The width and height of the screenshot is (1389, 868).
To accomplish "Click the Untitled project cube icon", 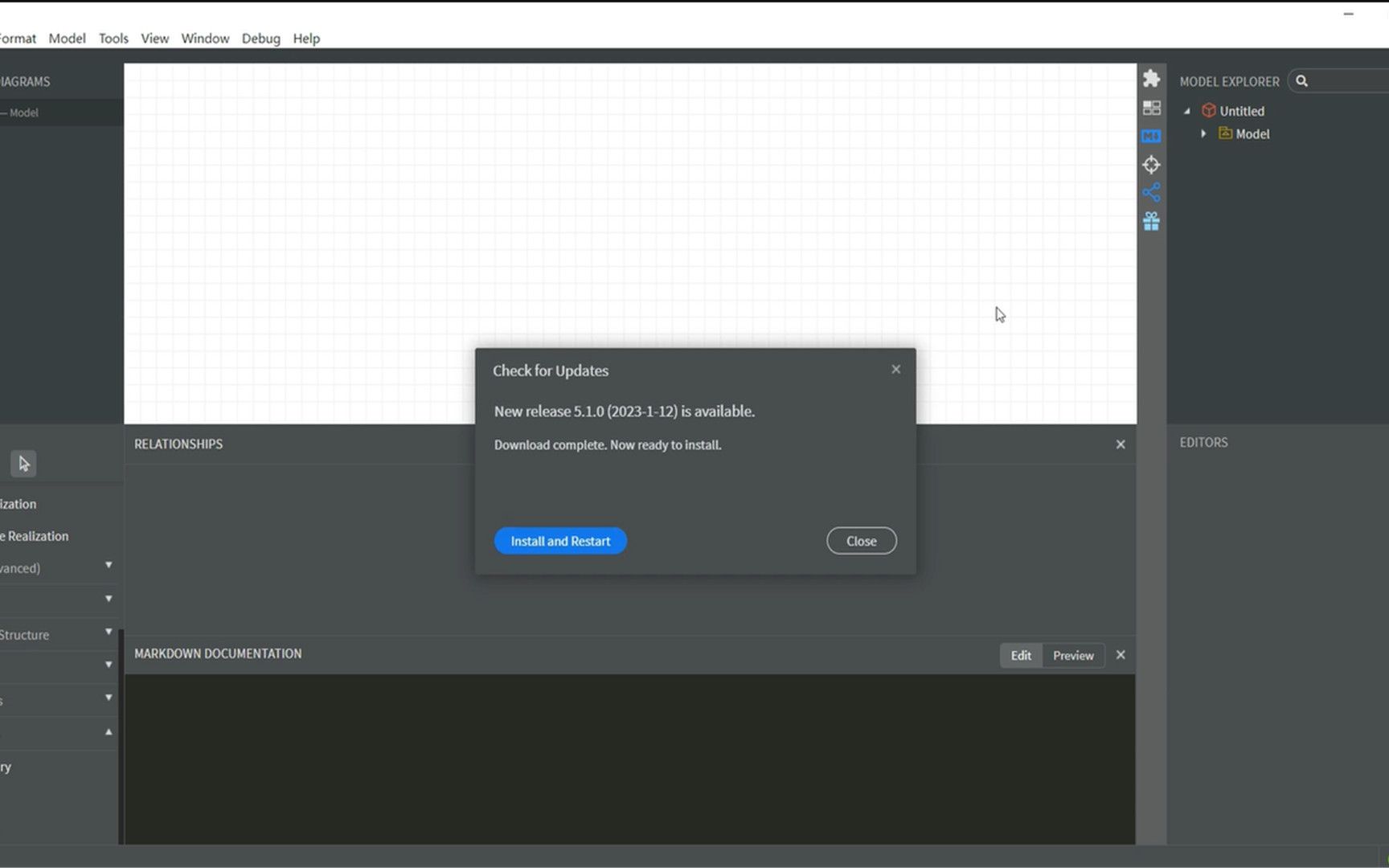I will pos(1210,111).
